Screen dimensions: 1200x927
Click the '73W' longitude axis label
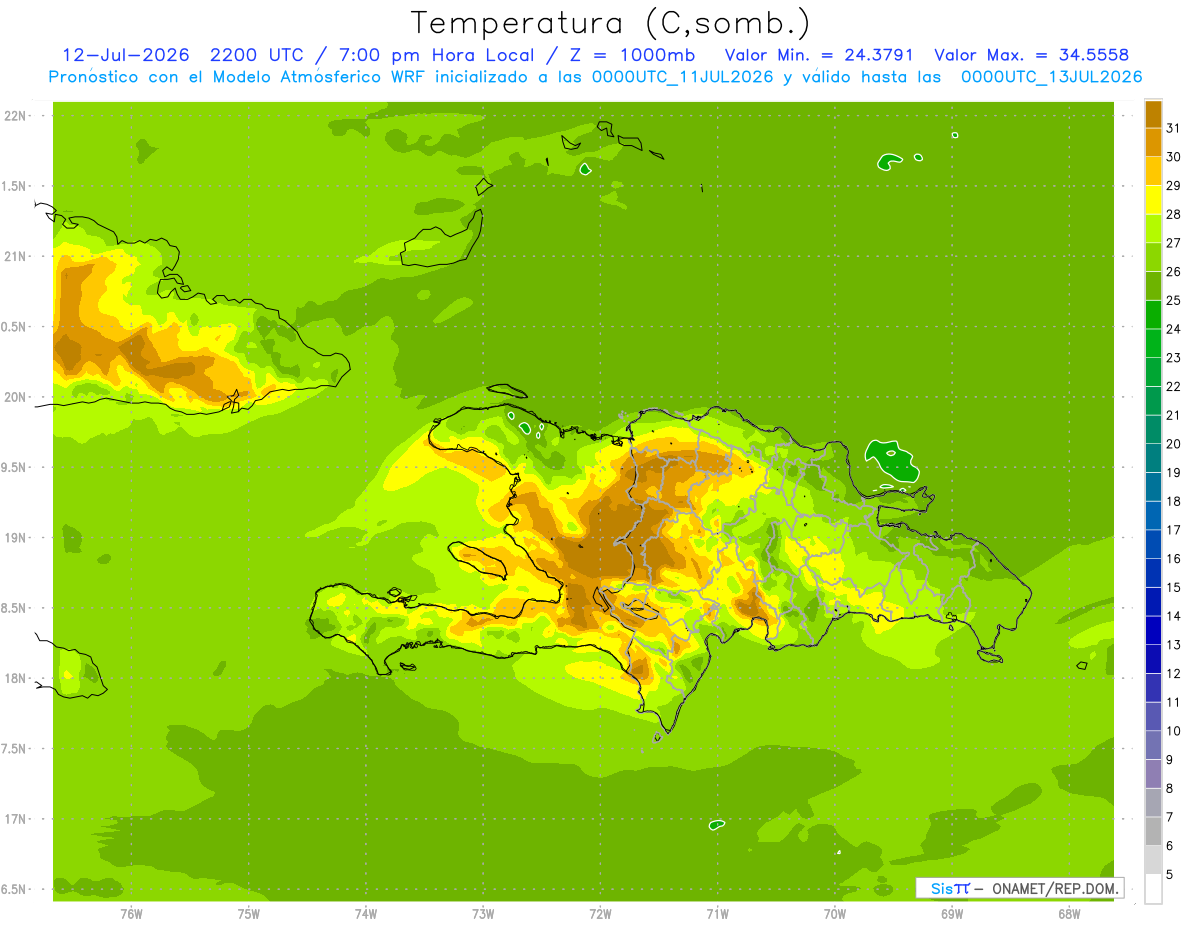click(x=483, y=914)
